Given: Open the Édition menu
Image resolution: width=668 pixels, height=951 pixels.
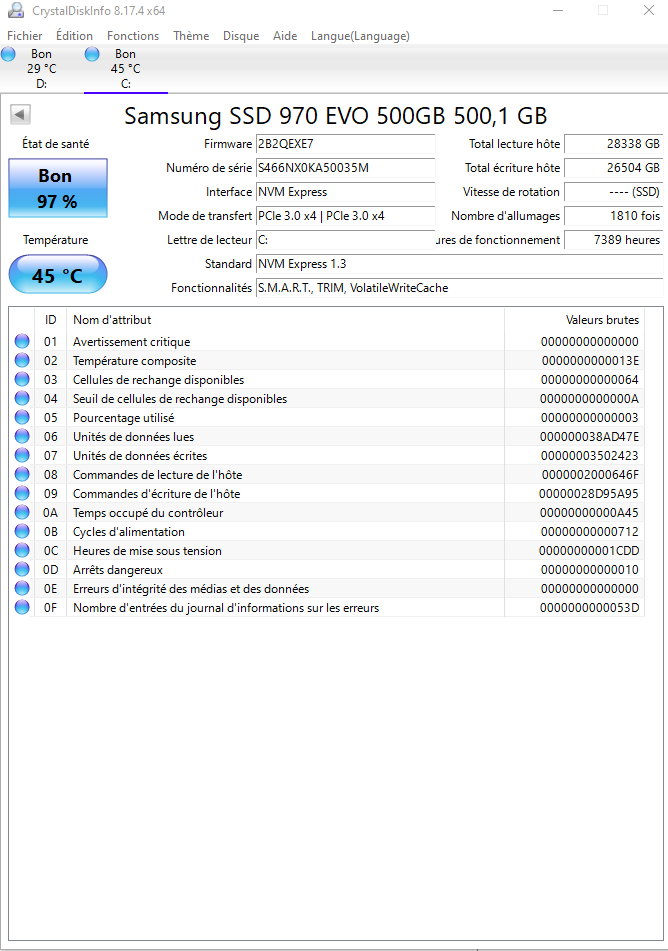Looking at the screenshot, I should pos(75,36).
